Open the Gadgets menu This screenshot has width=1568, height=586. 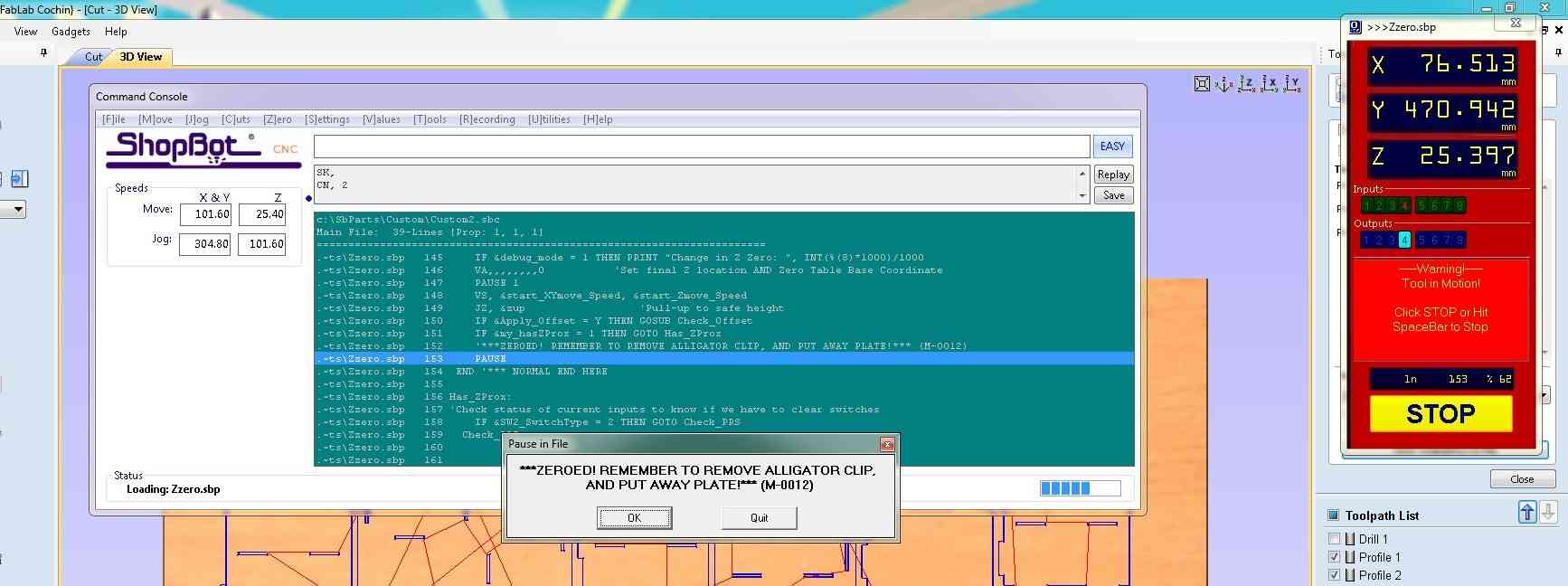(x=71, y=32)
